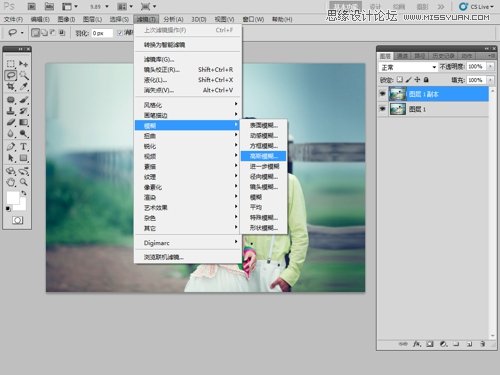Open the 图像(I) menu
This screenshot has height=375, width=500.
(66, 19)
